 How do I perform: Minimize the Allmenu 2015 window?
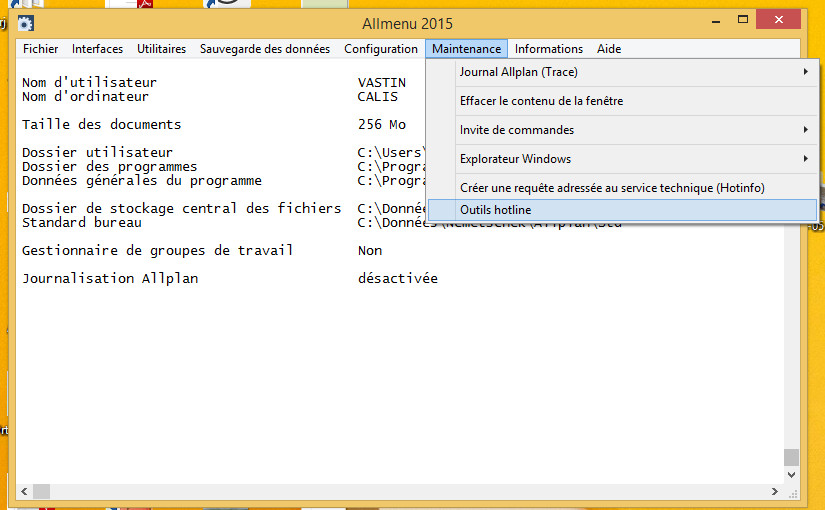click(x=716, y=21)
